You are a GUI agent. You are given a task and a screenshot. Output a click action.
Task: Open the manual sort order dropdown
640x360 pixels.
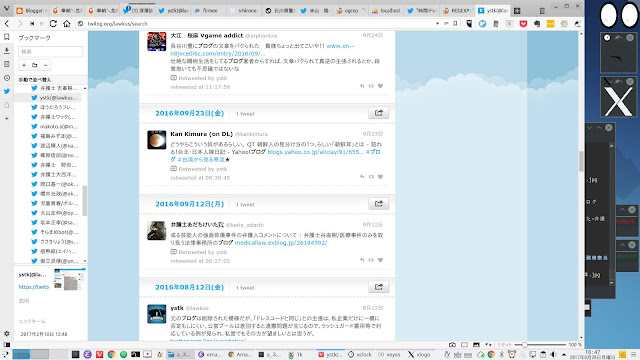[51, 80]
